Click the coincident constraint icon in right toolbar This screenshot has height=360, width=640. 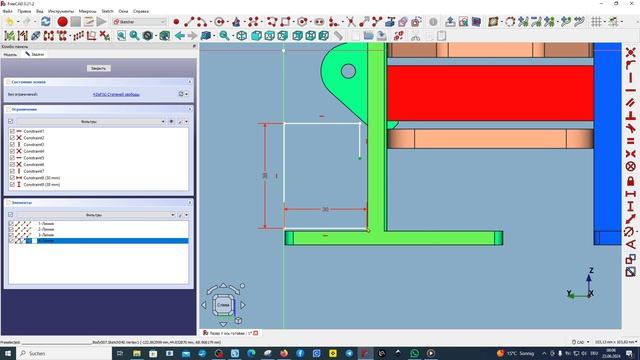click(x=631, y=52)
